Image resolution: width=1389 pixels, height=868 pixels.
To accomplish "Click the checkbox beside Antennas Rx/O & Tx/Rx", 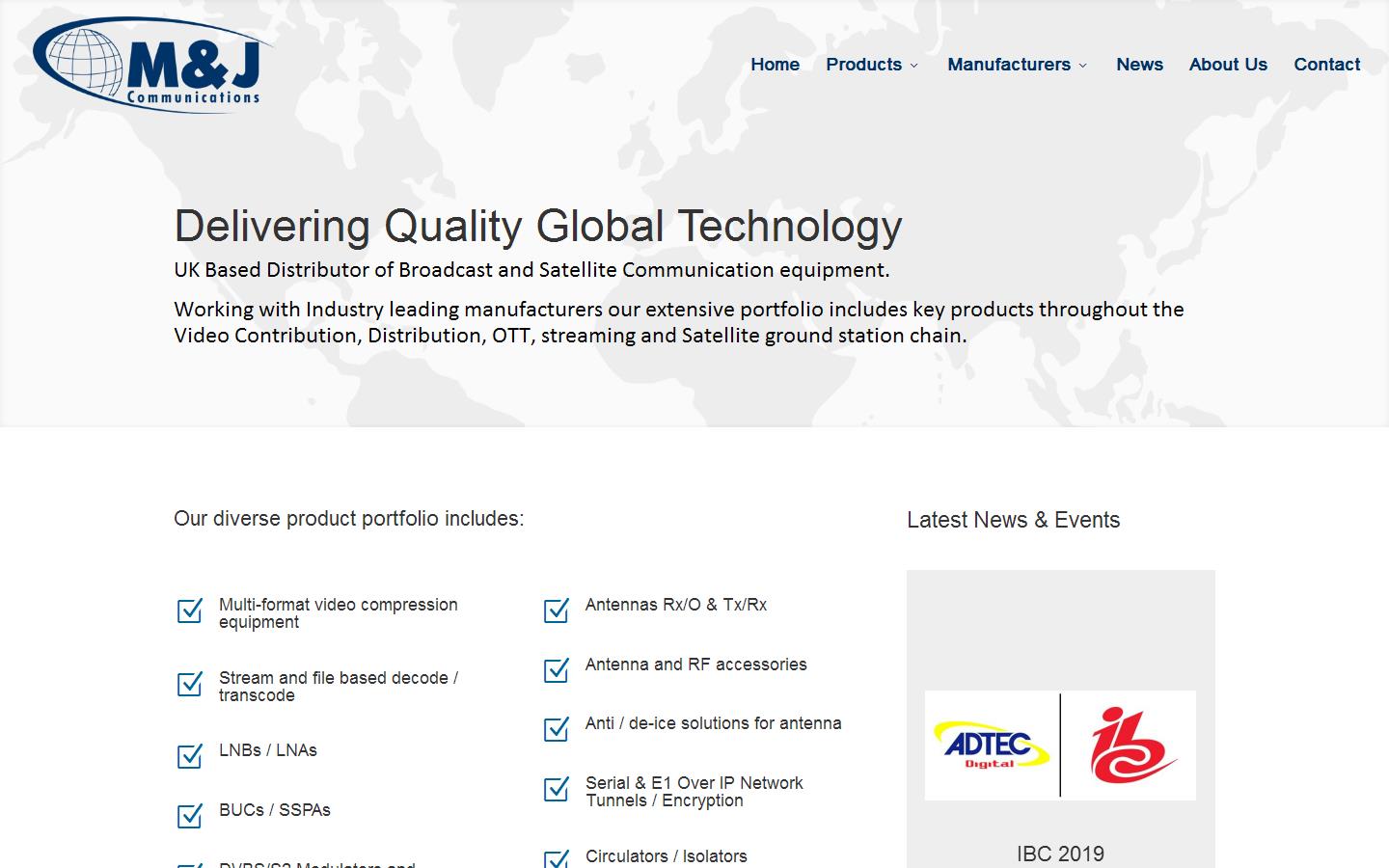I will 557,610.
